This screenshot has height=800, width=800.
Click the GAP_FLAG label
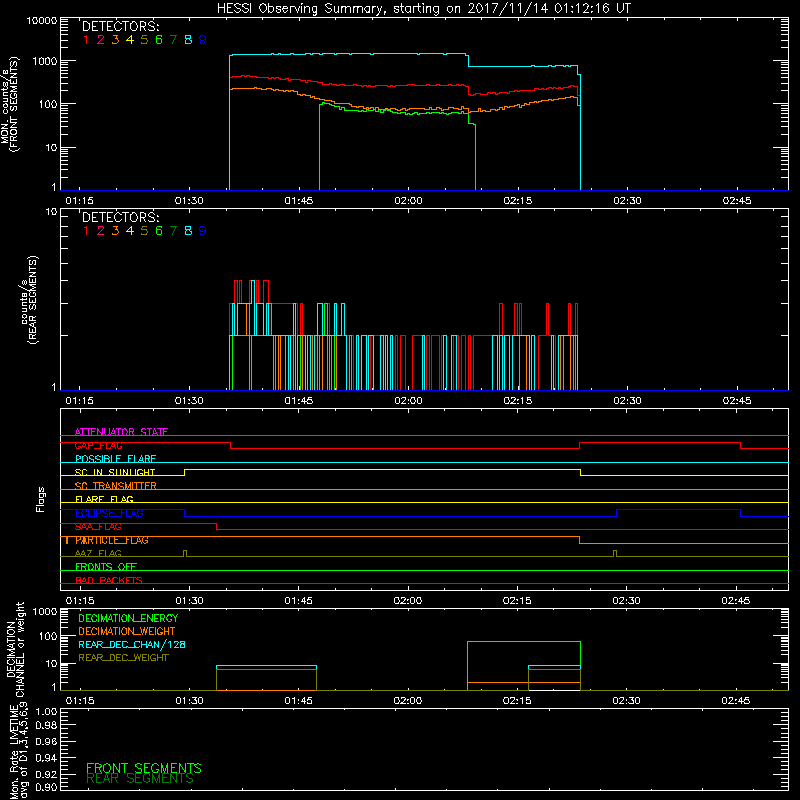99,445
